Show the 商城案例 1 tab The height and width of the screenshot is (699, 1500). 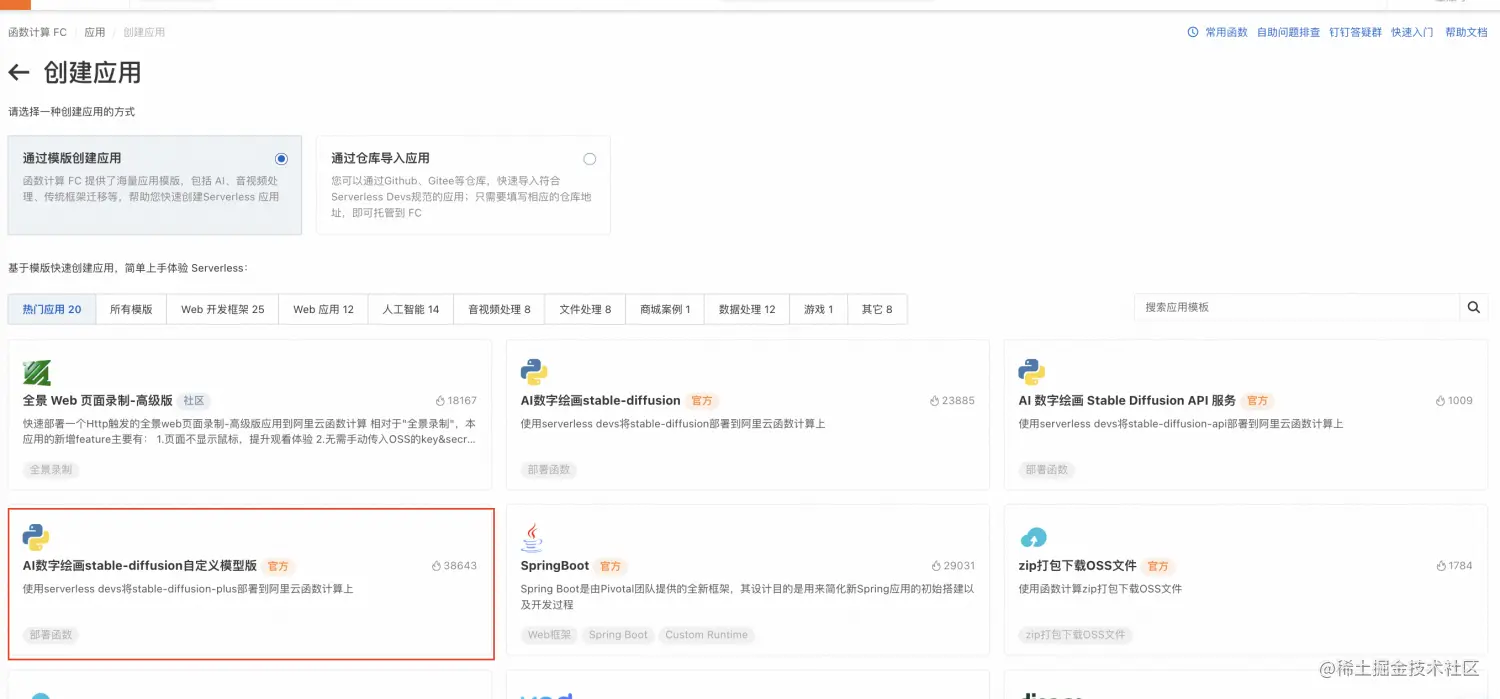click(665, 309)
